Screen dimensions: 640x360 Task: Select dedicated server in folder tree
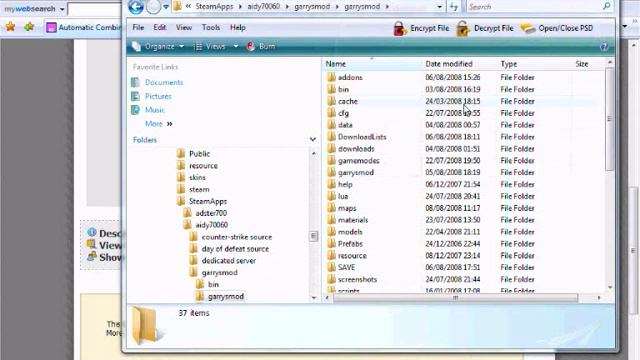pos(229,260)
